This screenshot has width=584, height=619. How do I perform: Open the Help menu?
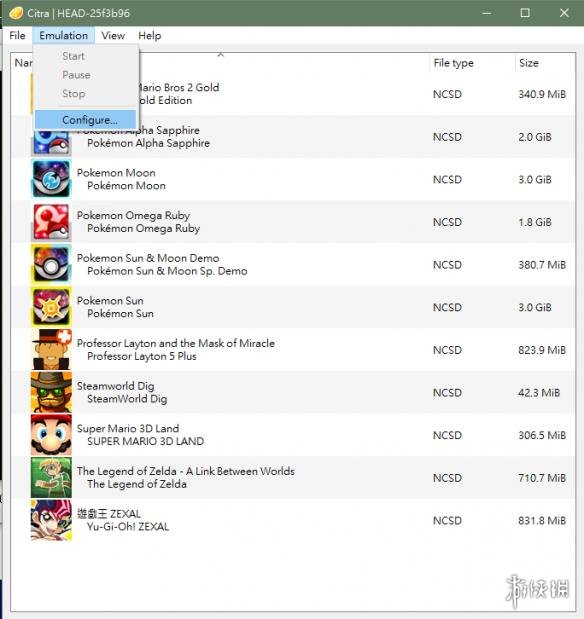click(x=150, y=36)
